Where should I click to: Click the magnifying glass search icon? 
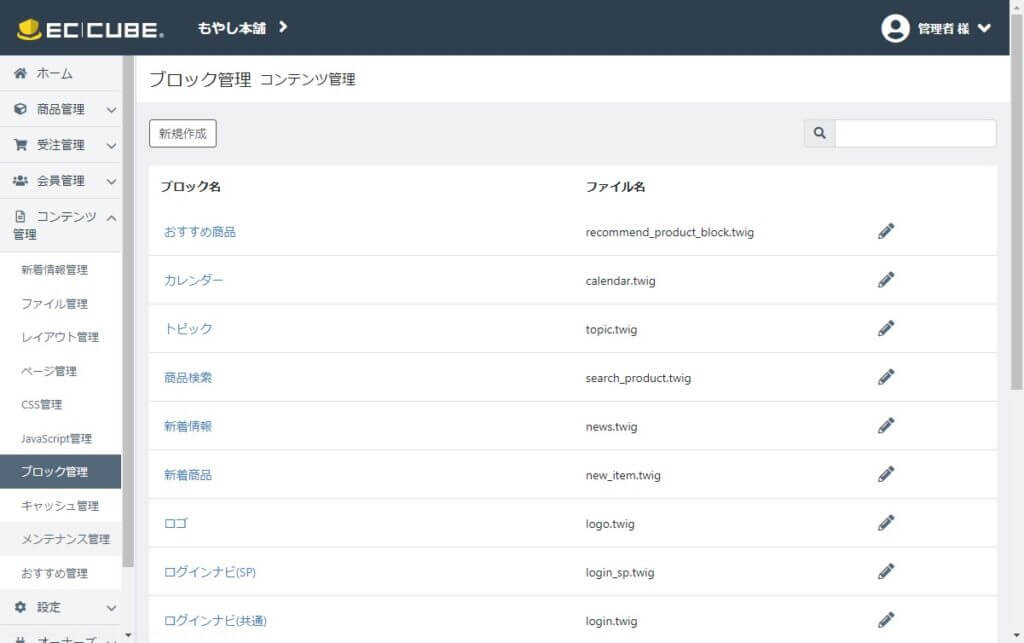(x=820, y=134)
